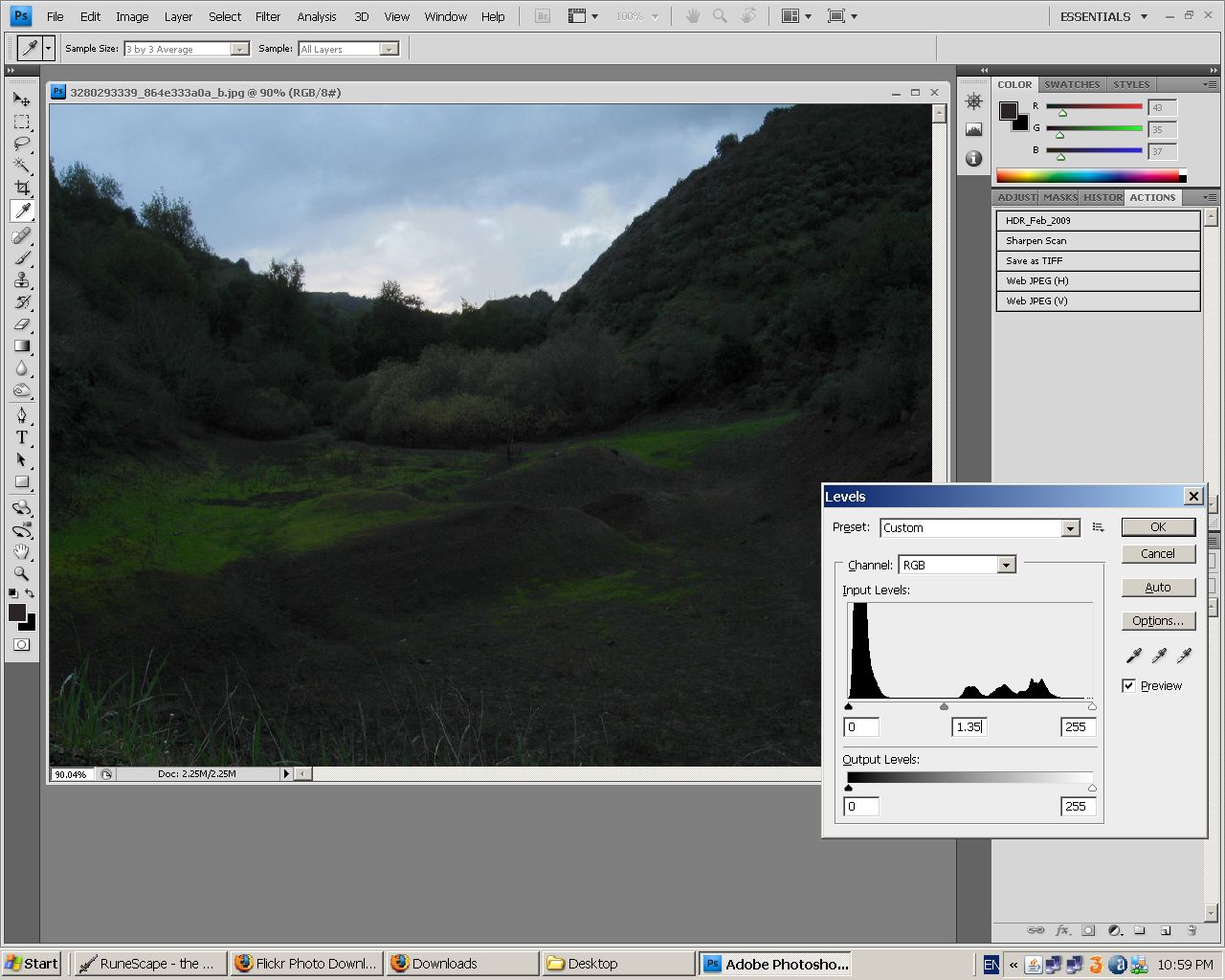This screenshot has height=980, width=1225.
Task: Select the Move tool
Action: [x=21, y=99]
